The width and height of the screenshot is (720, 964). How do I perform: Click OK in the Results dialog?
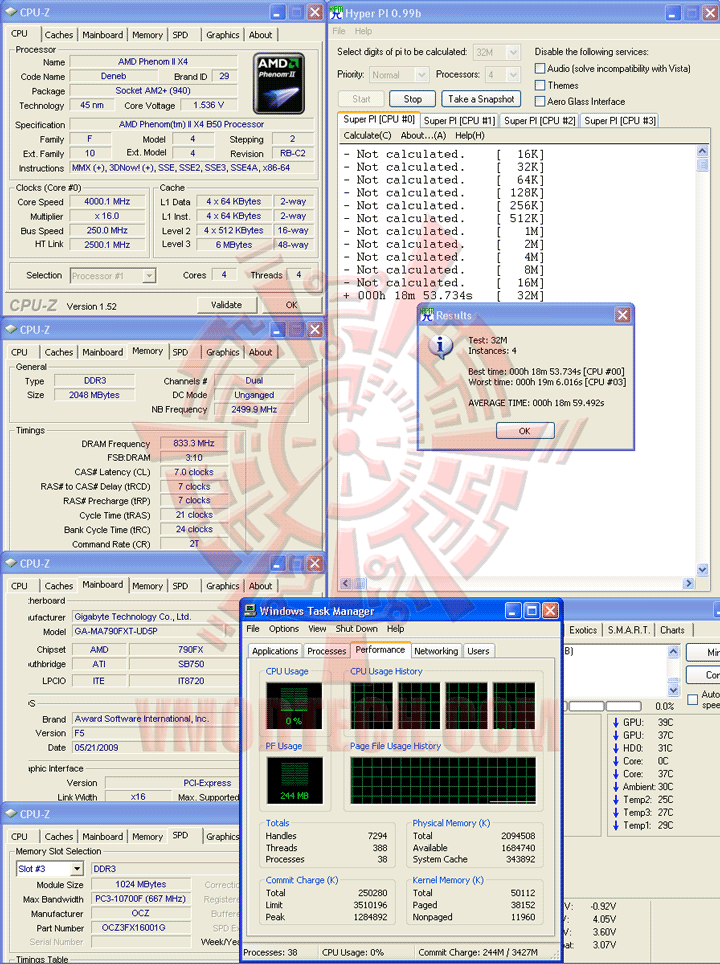coord(524,431)
